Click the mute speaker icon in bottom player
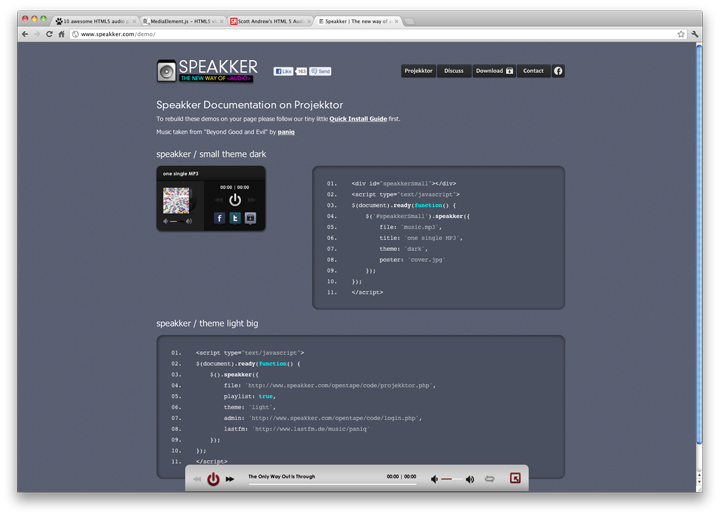The image size is (720, 516). point(434,479)
